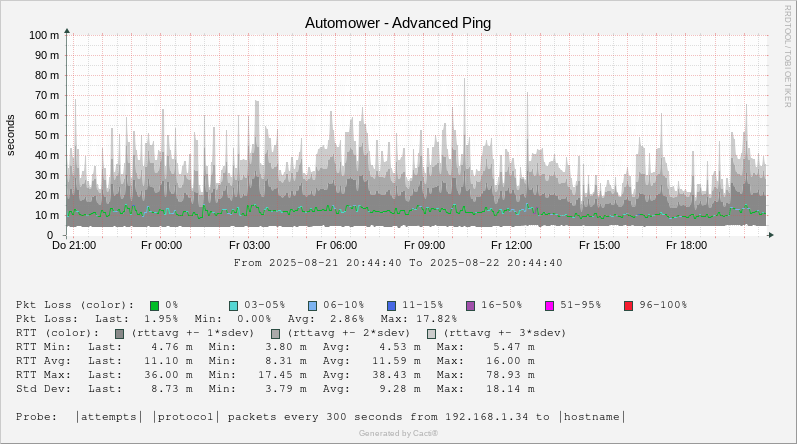797x444 pixels.
Task: Click the 'Generated by Cacti' footer text
Action: [x=398, y=433]
